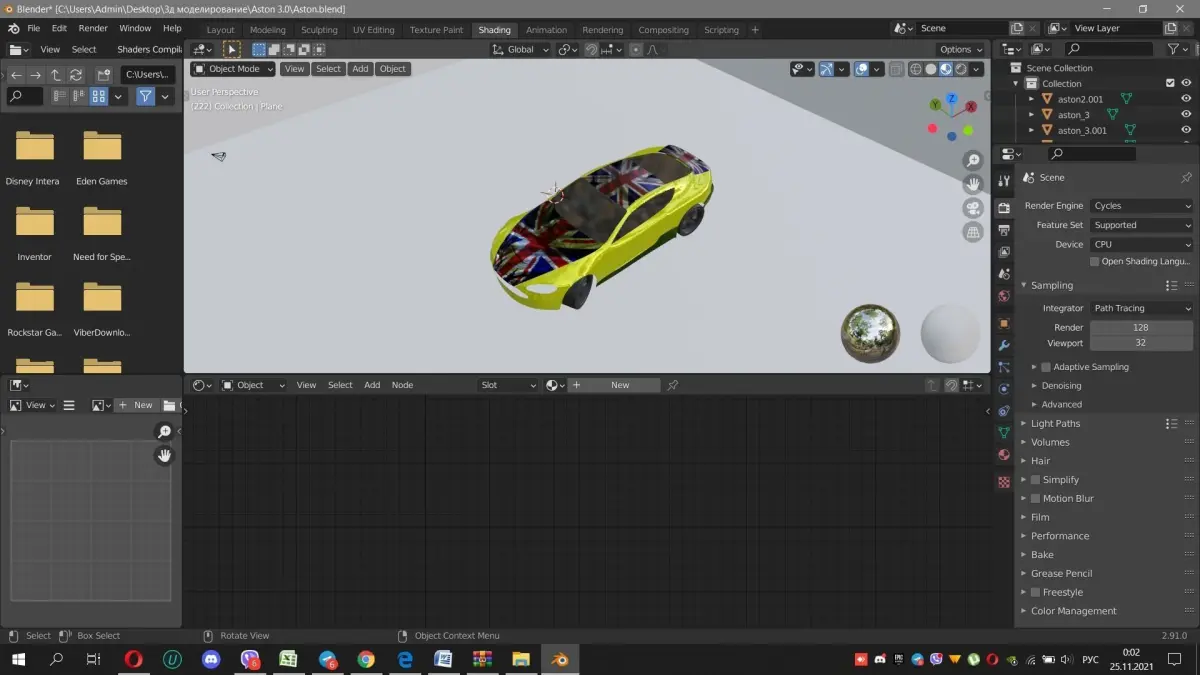Open the Tool properties tab
Viewport: 1200px width, 675px height.
pos(1004,181)
